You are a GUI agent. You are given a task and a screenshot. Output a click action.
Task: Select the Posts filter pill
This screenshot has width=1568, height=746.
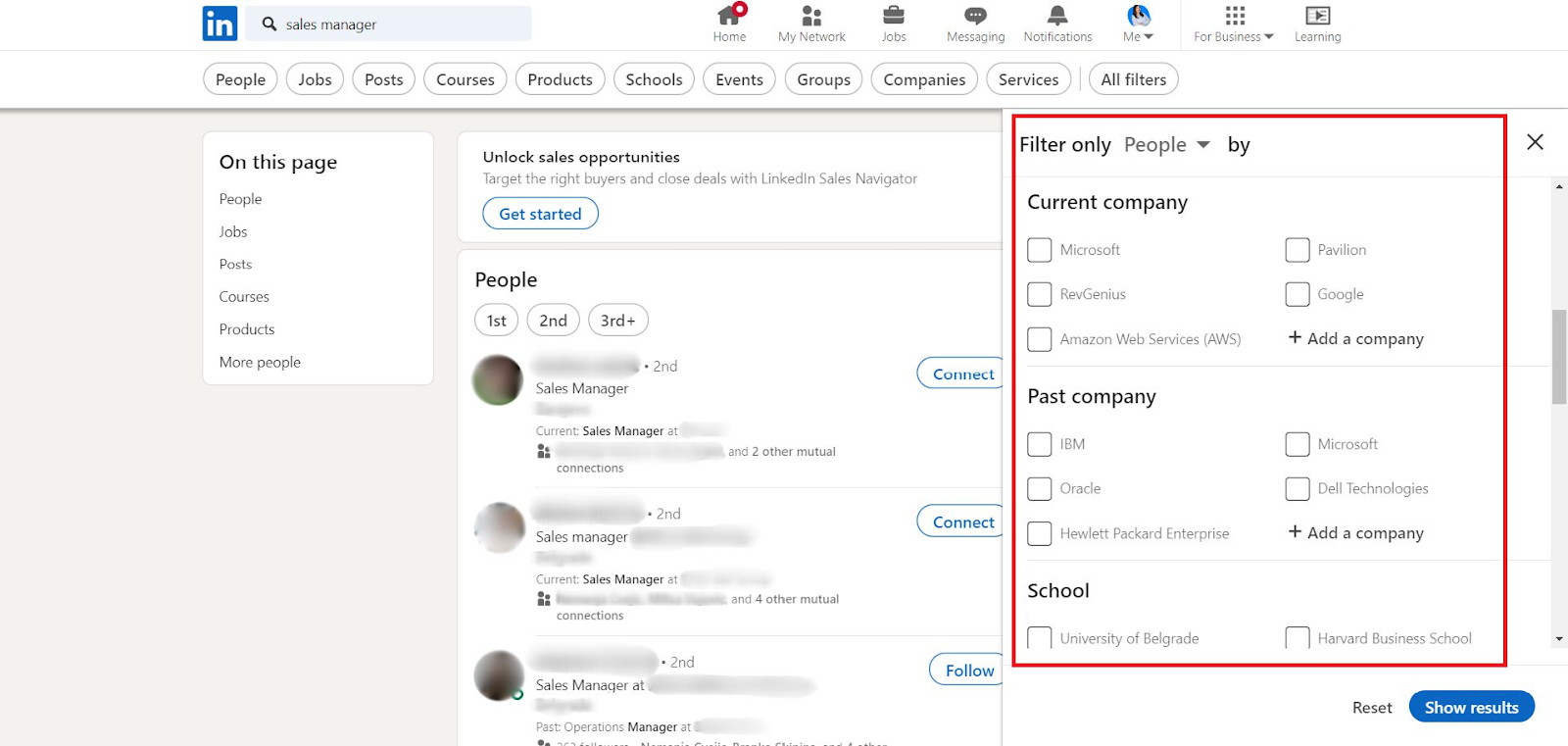pos(384,79)
